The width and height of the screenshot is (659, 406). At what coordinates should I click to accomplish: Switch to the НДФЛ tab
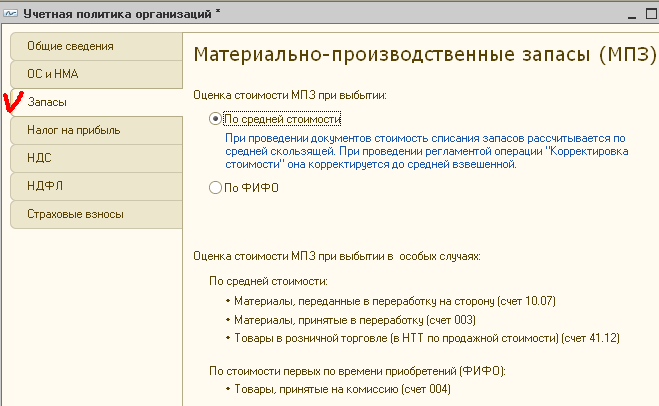97,186
